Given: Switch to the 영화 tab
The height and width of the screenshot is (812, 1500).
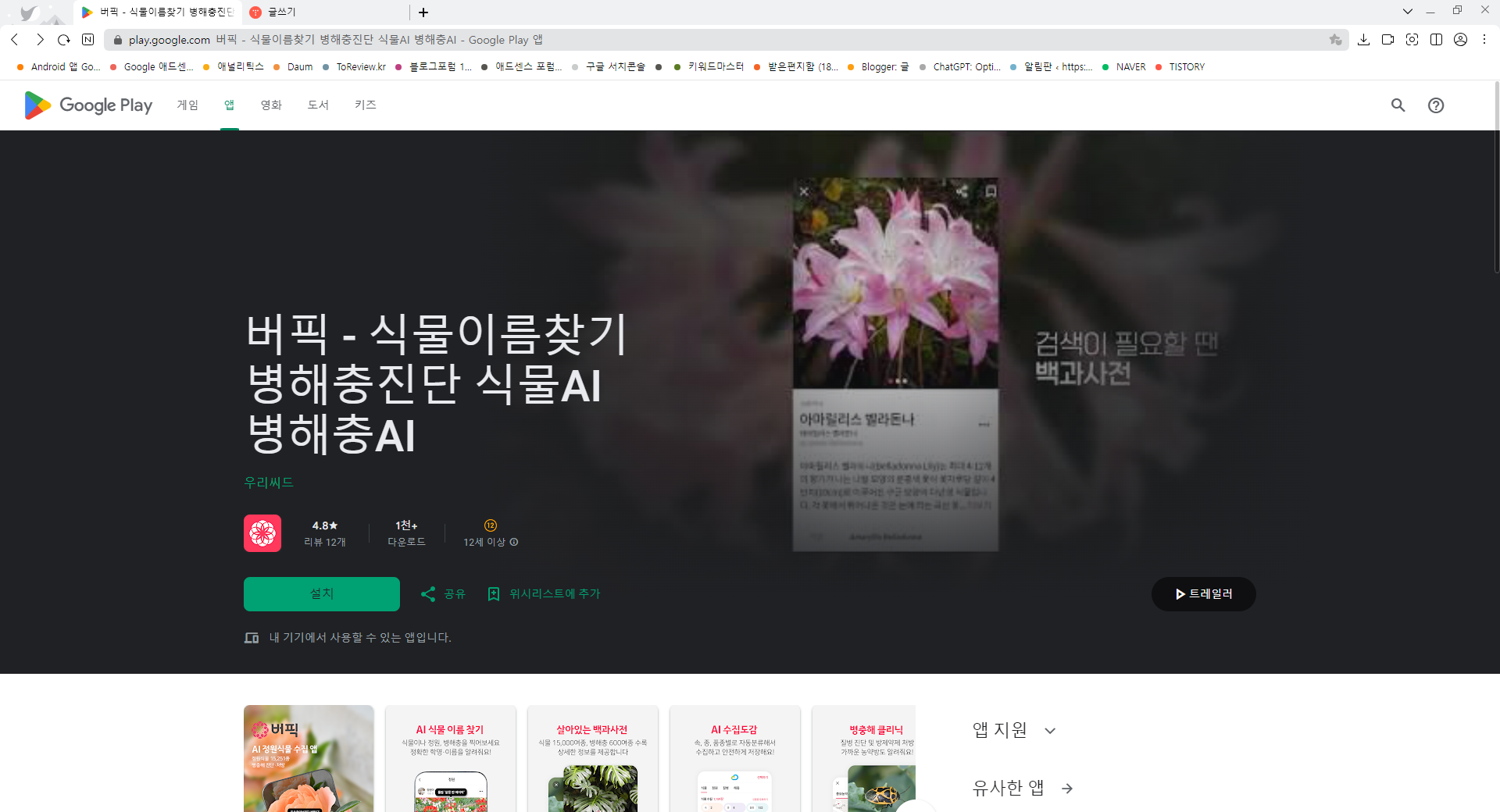Looking at the screenshot, I should (x=270, y=105).
